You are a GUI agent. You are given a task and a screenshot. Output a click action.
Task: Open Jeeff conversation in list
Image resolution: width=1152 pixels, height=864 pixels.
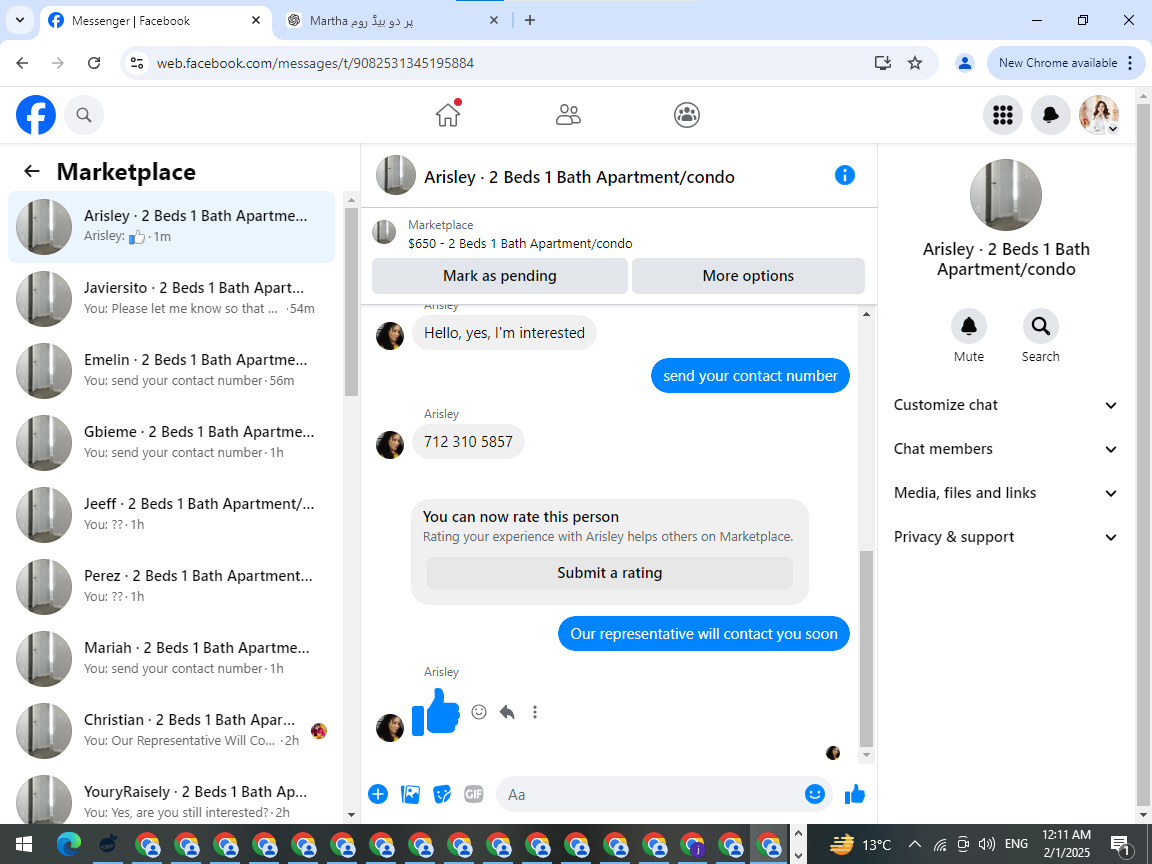[171, 514]
